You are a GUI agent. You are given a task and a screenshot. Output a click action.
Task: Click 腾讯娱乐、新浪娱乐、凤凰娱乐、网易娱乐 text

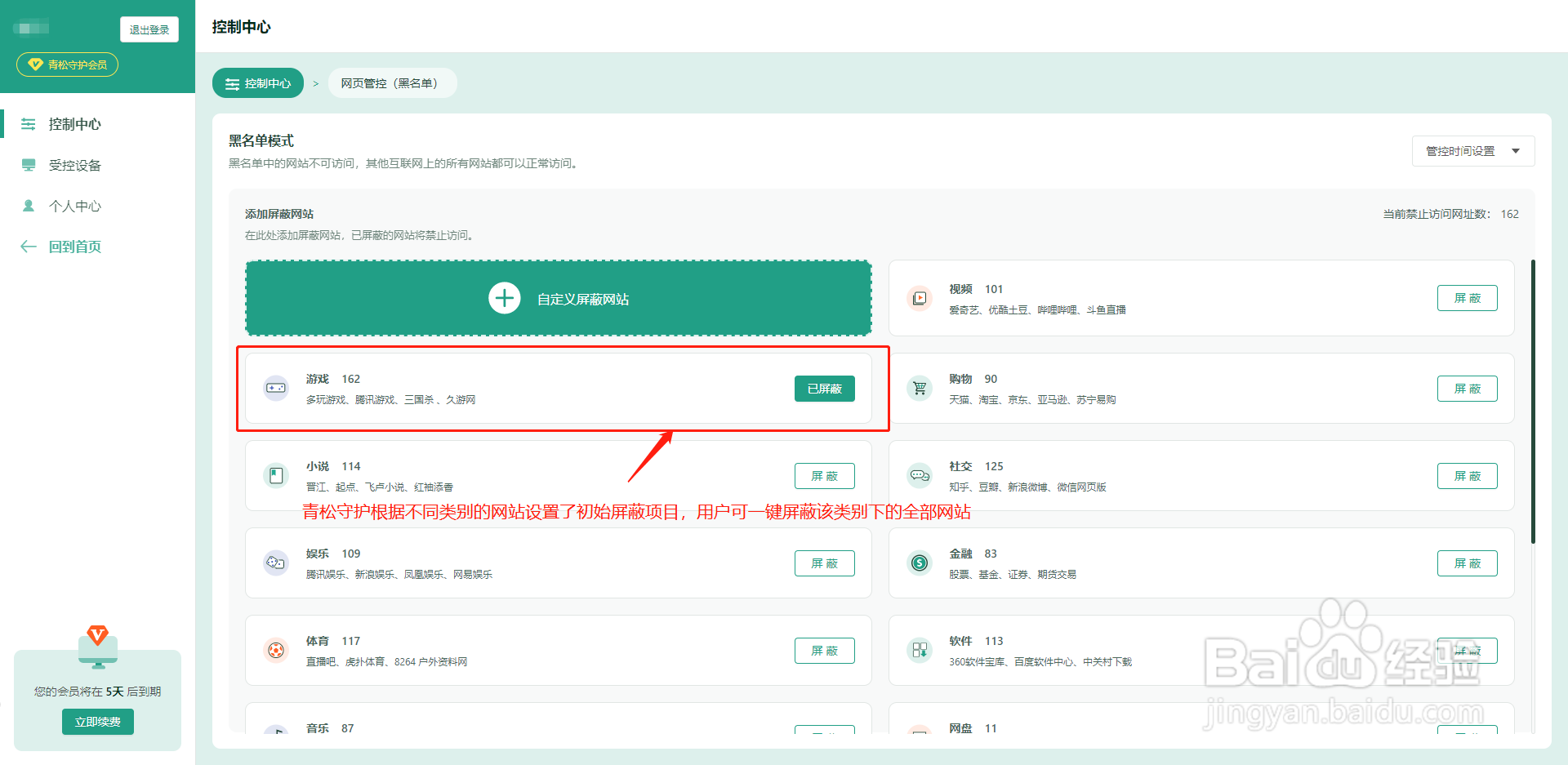[x=399, y=574]
